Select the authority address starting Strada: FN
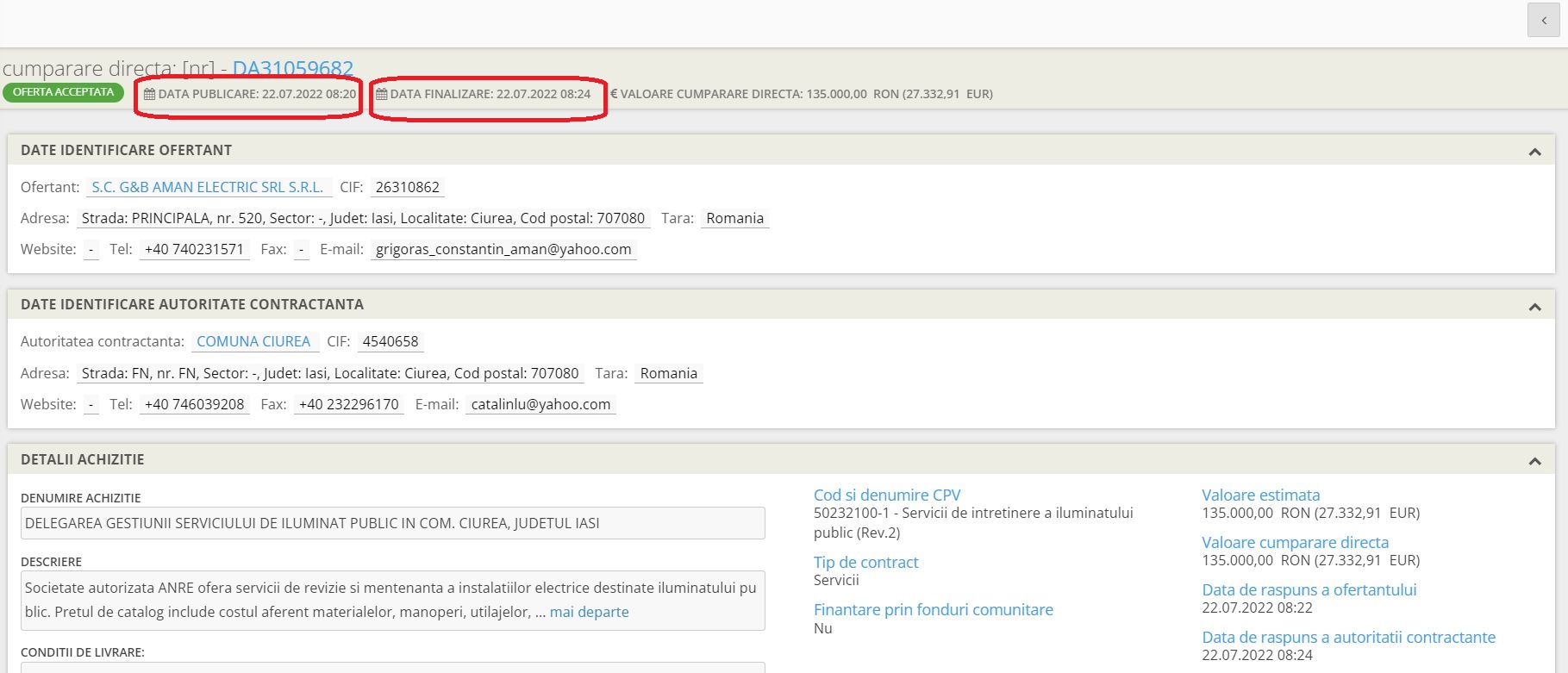The height and width of the screenshot is (673, 1568). [x=330, y=373]
